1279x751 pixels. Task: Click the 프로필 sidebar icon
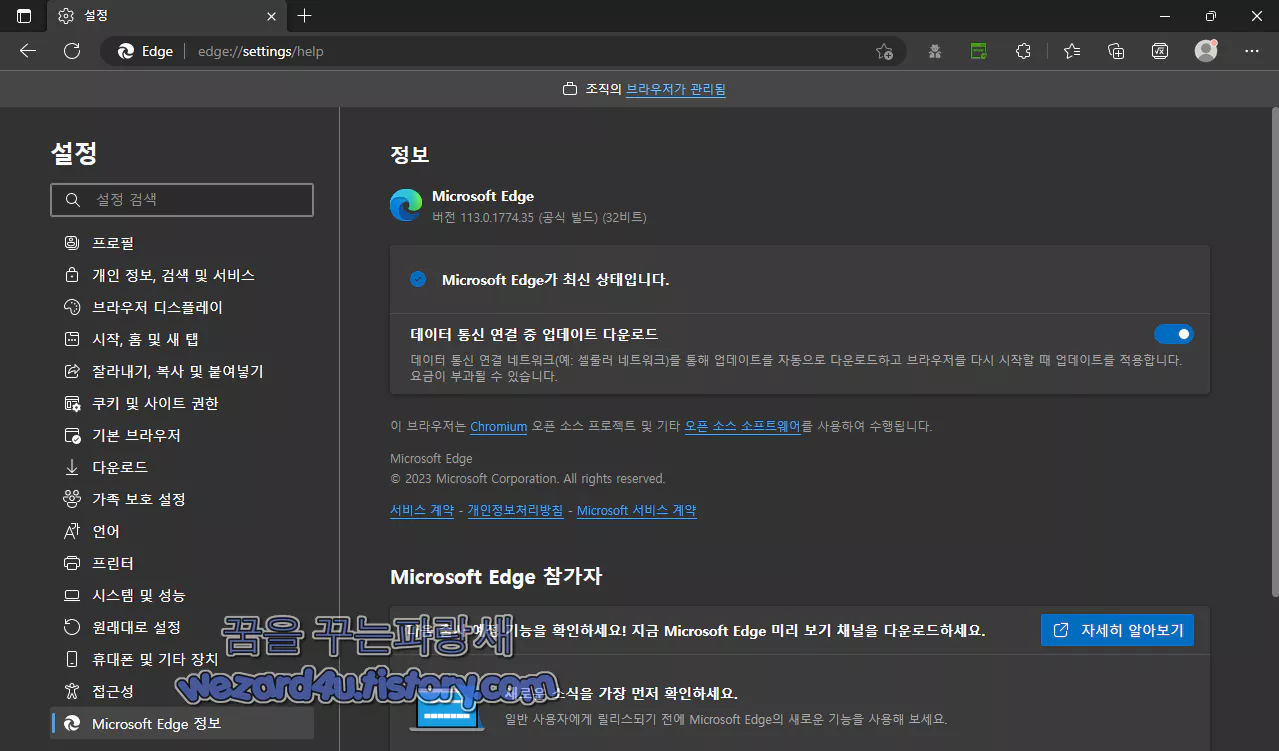click(x=72, y=243)
